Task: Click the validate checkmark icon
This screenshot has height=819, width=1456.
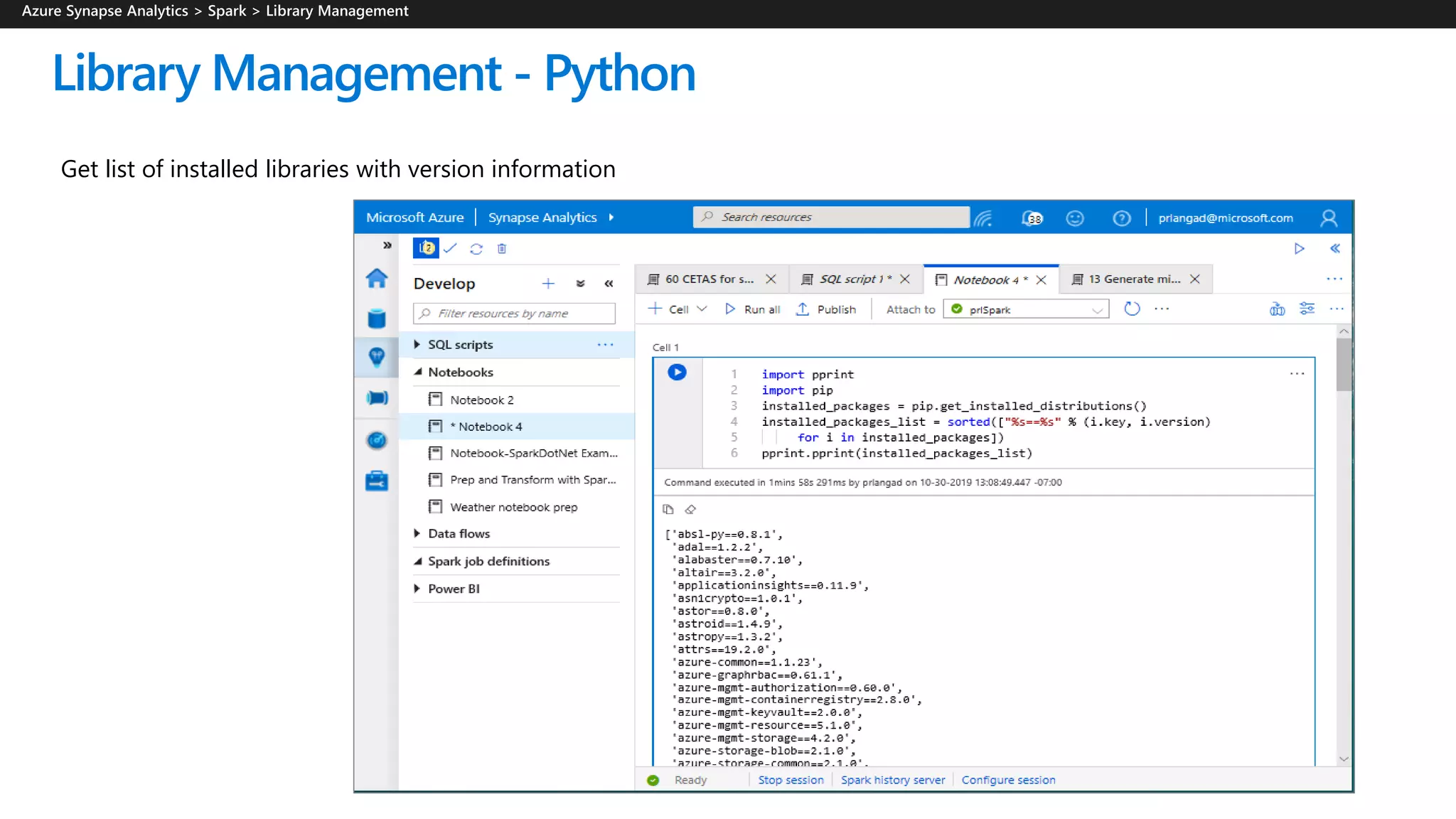Action: click(450, 248)
